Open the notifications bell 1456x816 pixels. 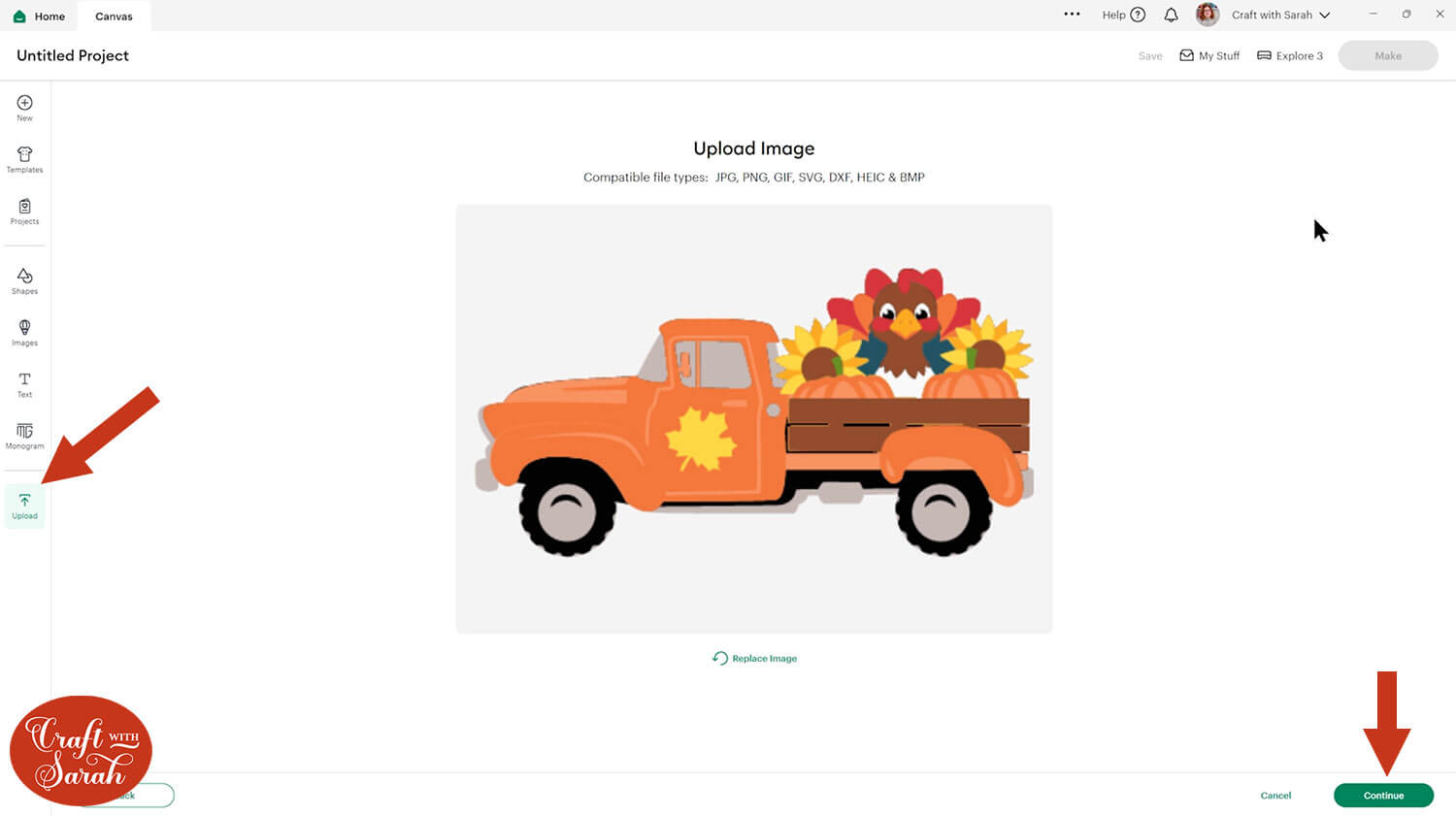(x=1171, y=15)
